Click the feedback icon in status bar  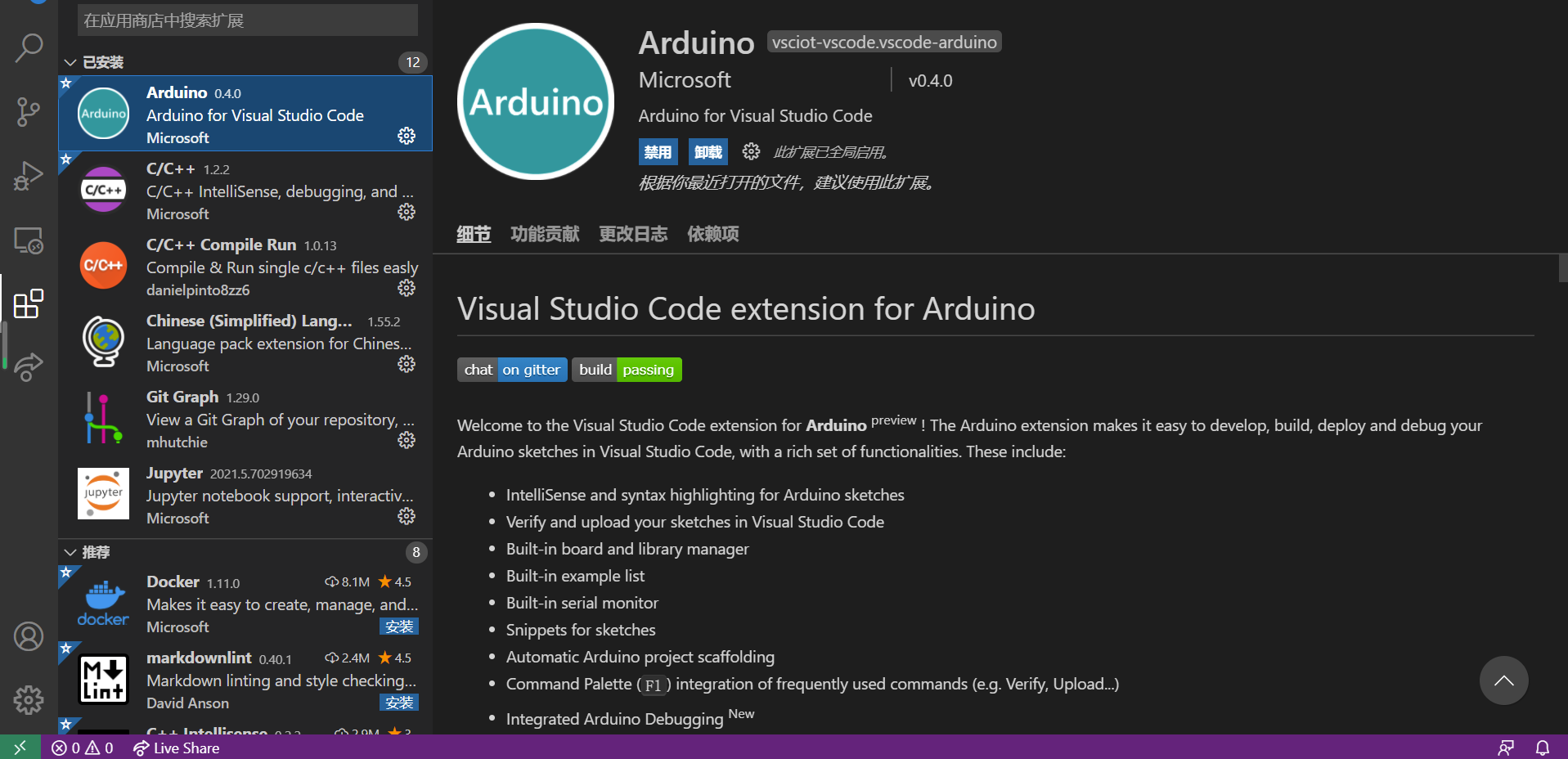pyautogui.click(x=1506, y=748)
